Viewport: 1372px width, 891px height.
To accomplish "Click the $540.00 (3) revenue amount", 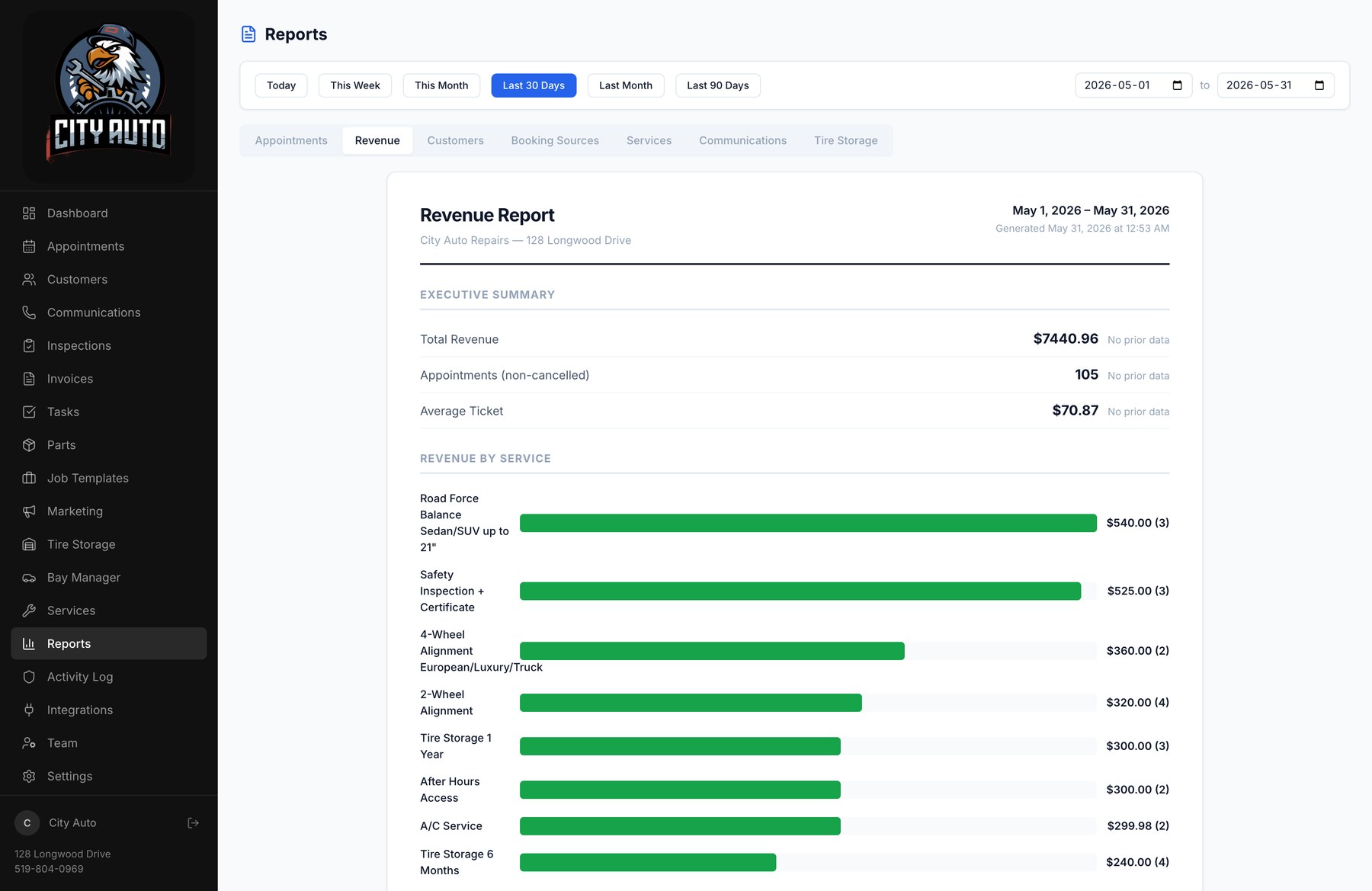I will 1137,523.
